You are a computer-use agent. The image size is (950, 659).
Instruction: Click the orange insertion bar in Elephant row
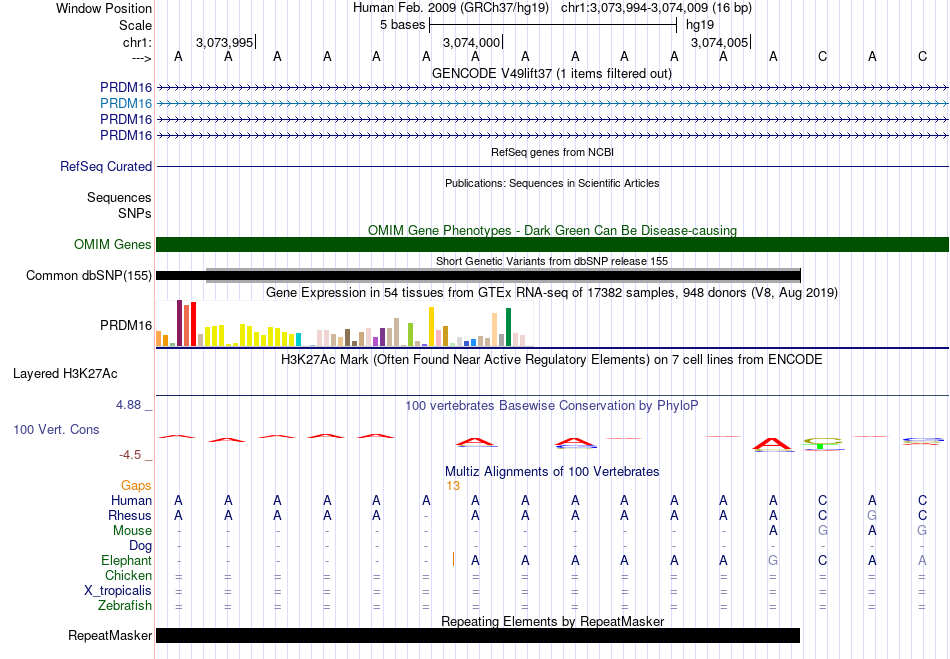click(453, 559)
